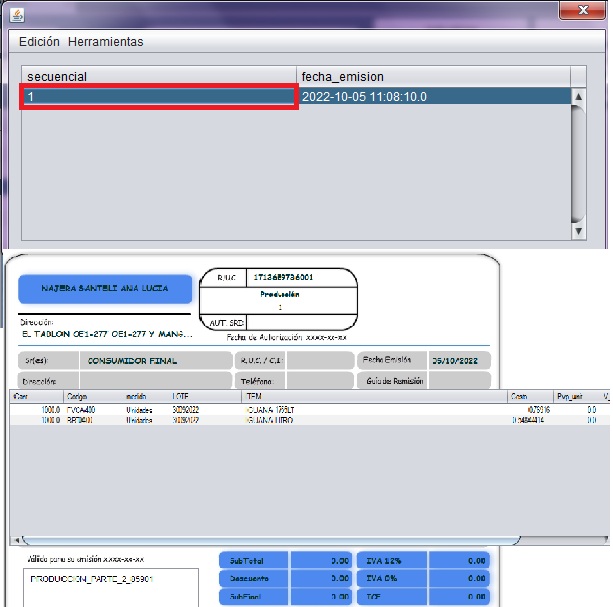
Task: Click the table scrollbar up arrow
Action: (578, 97)
